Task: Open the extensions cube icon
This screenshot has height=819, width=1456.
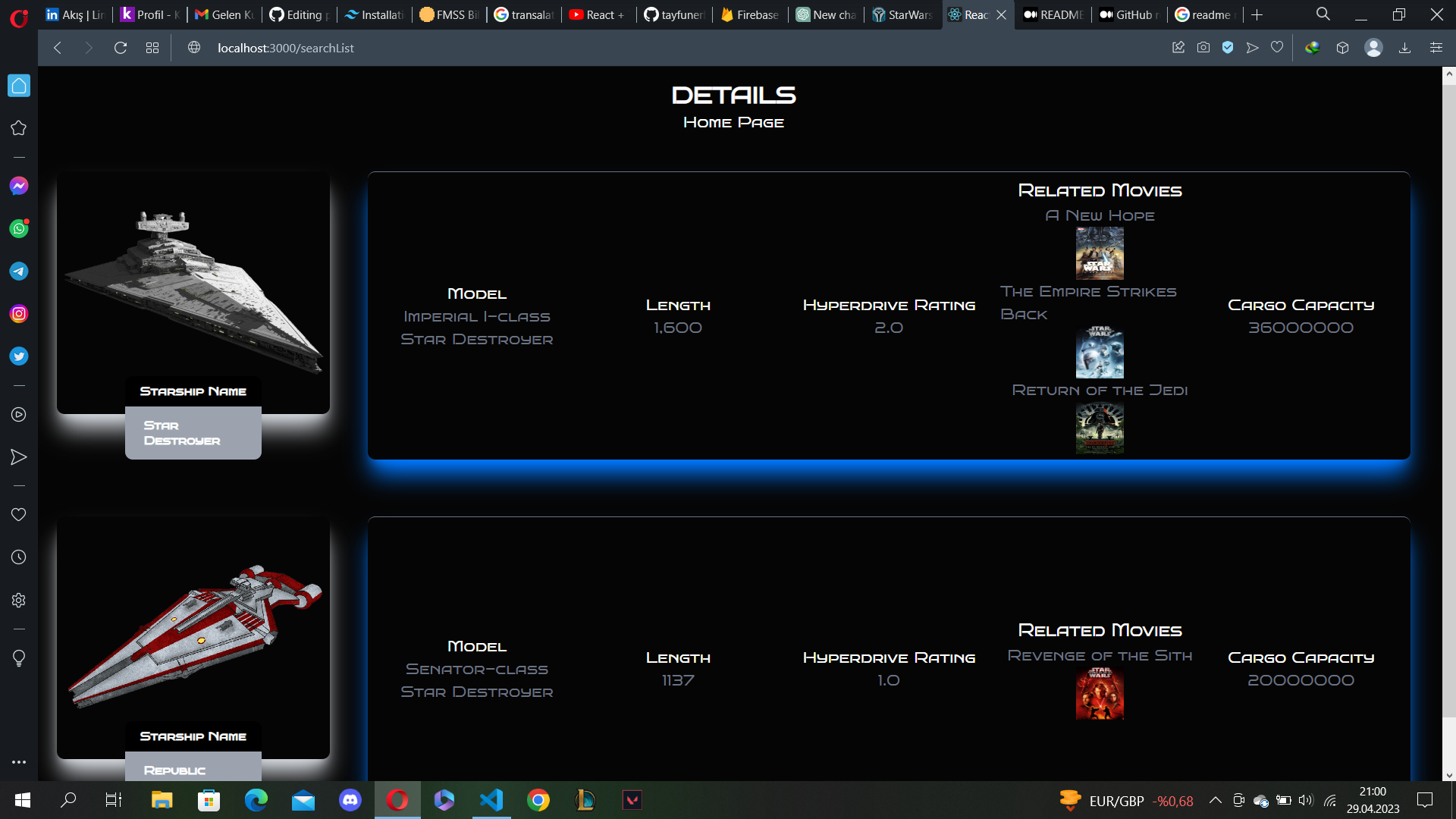Action: click(1342, 48)
